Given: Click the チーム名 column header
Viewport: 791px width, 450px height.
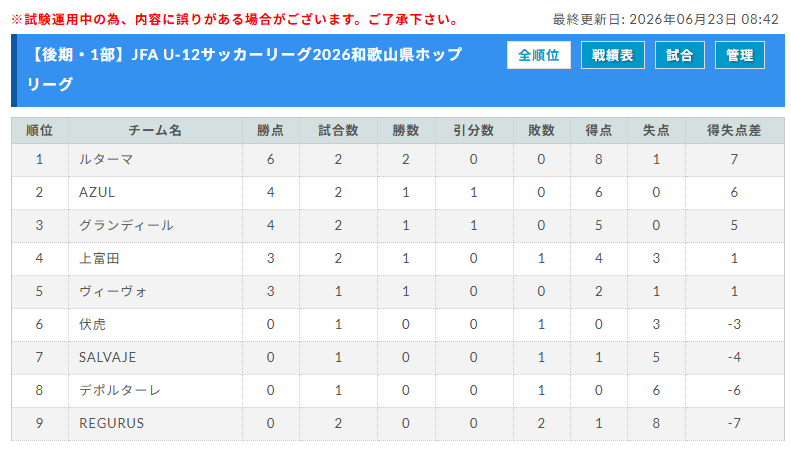Looking at the screenshot, I should (155, 131).
